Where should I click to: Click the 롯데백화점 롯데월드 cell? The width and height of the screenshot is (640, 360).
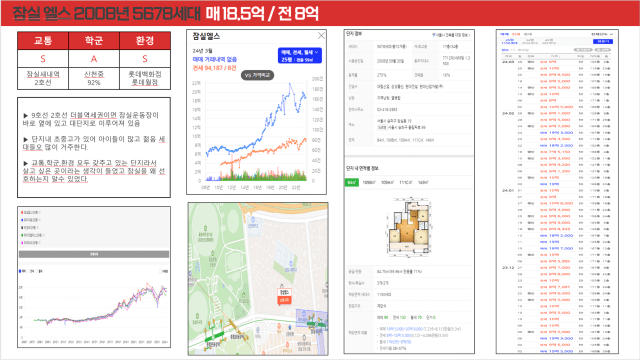[x=145, y=78]
